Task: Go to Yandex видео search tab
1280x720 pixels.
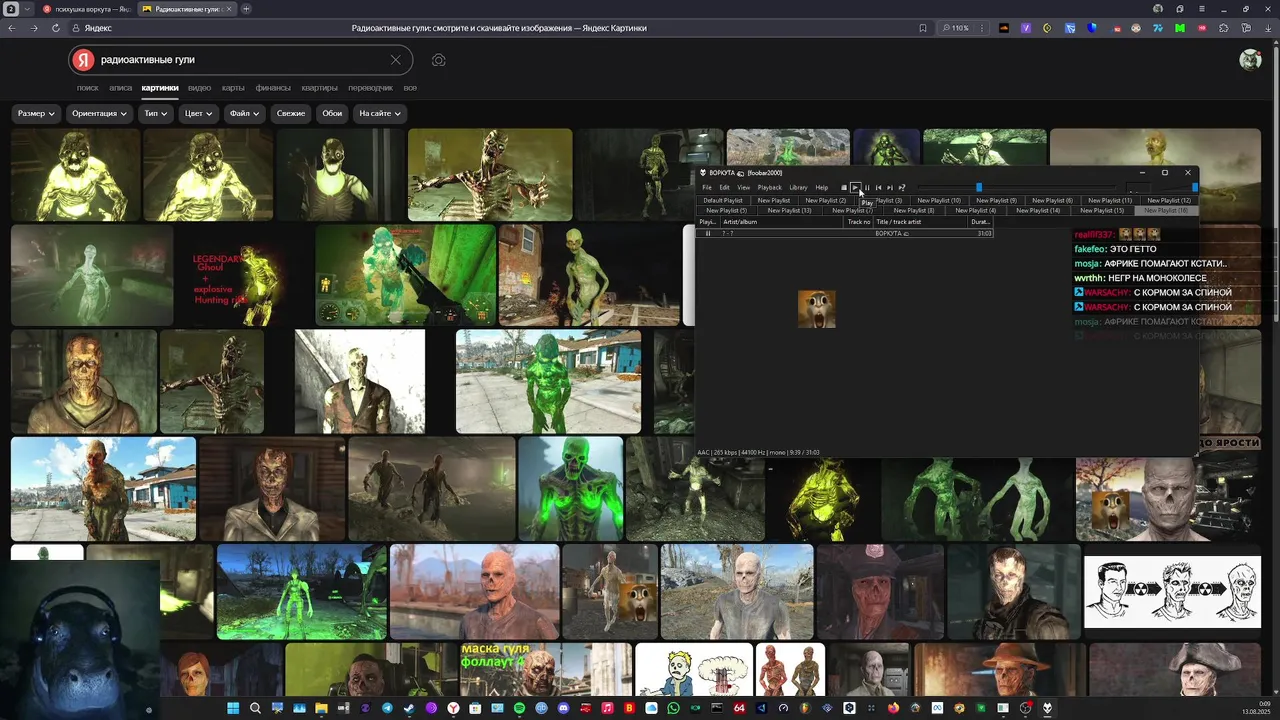Action: pos(199,88)
